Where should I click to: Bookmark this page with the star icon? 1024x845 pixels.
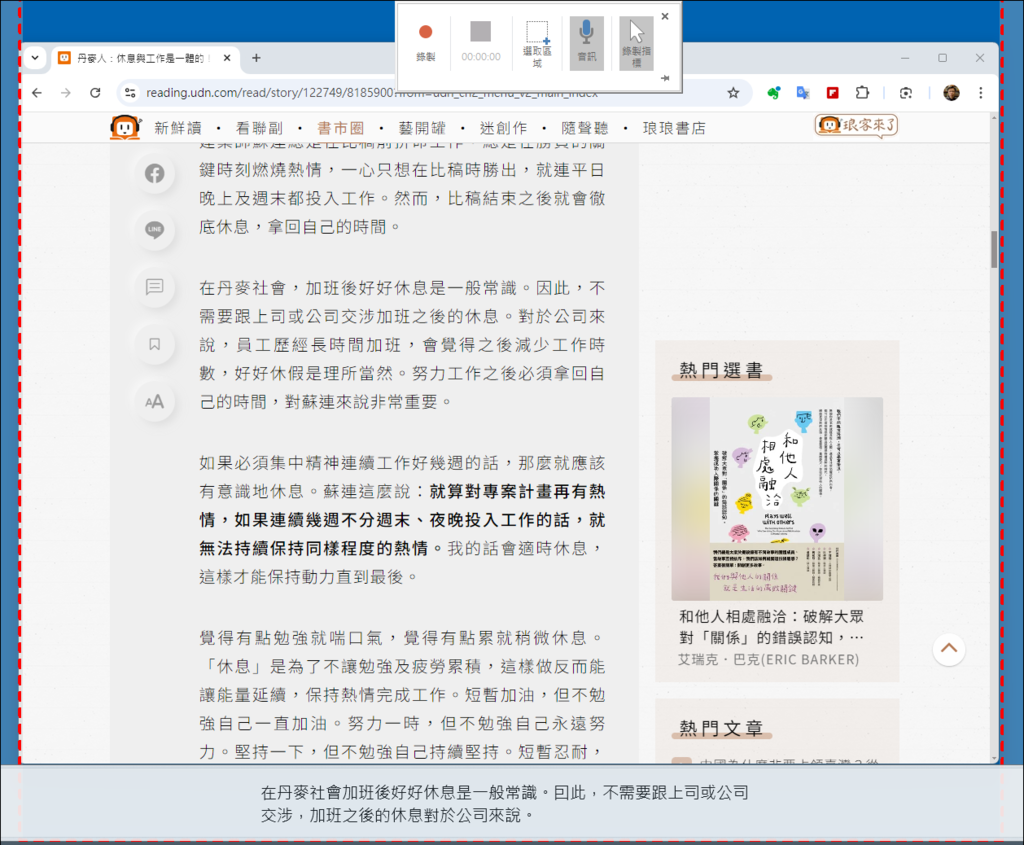733,93
